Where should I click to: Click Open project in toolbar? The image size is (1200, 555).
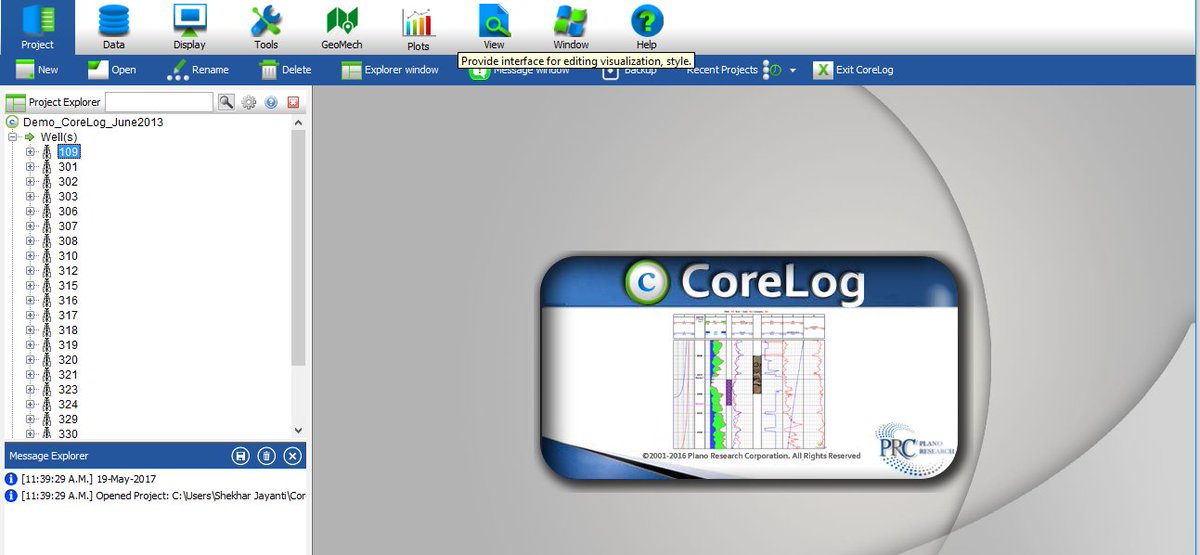coord(112,70)
